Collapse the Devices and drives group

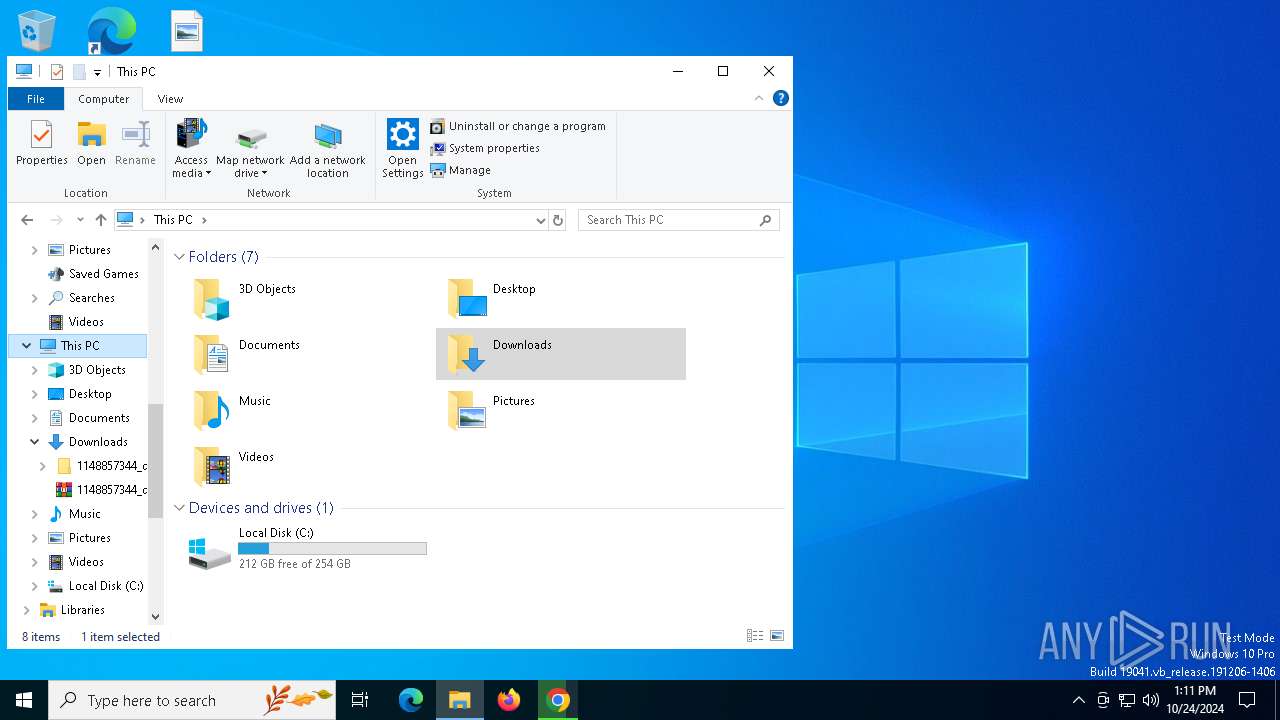[179, 508]
